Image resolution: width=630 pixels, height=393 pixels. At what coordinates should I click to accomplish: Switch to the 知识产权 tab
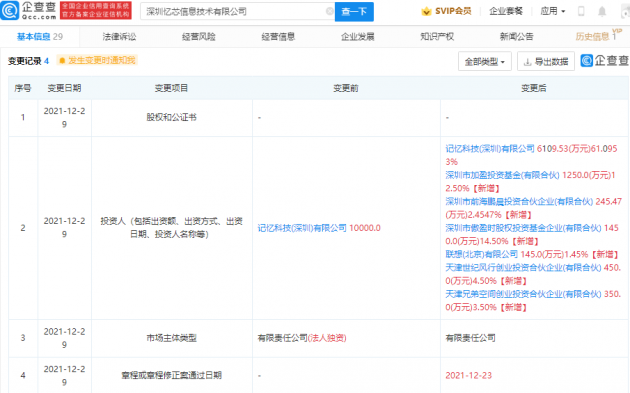(x=437, y=37)
